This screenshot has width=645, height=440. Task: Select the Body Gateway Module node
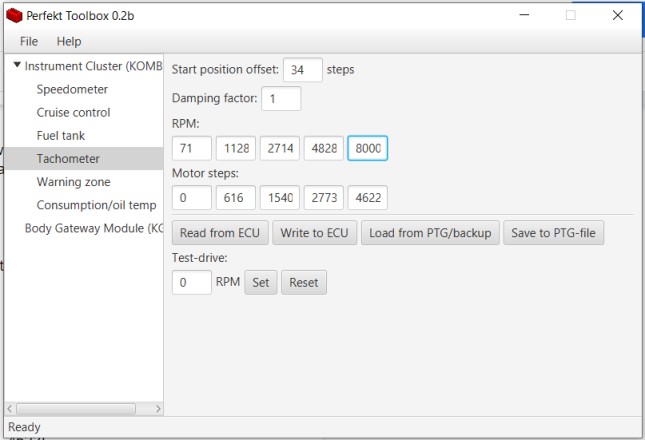pyautogui.click(x=93, y=228)
